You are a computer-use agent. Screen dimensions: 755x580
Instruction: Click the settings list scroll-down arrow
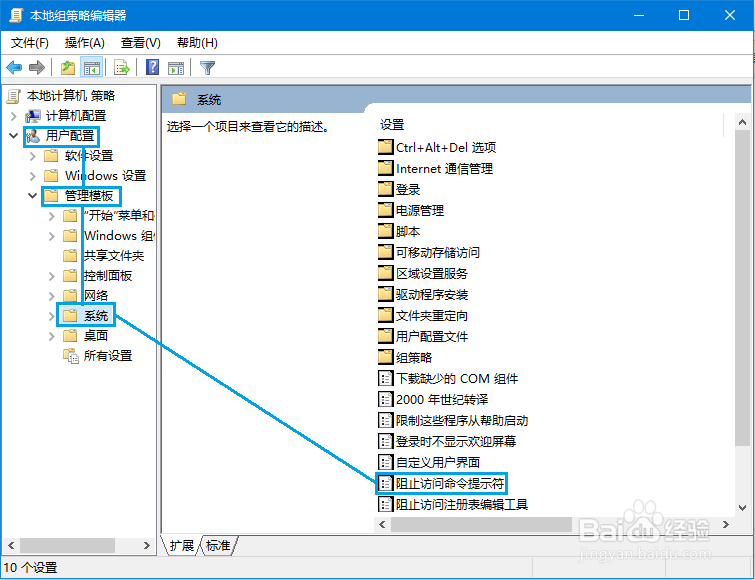tap(742, 507)
